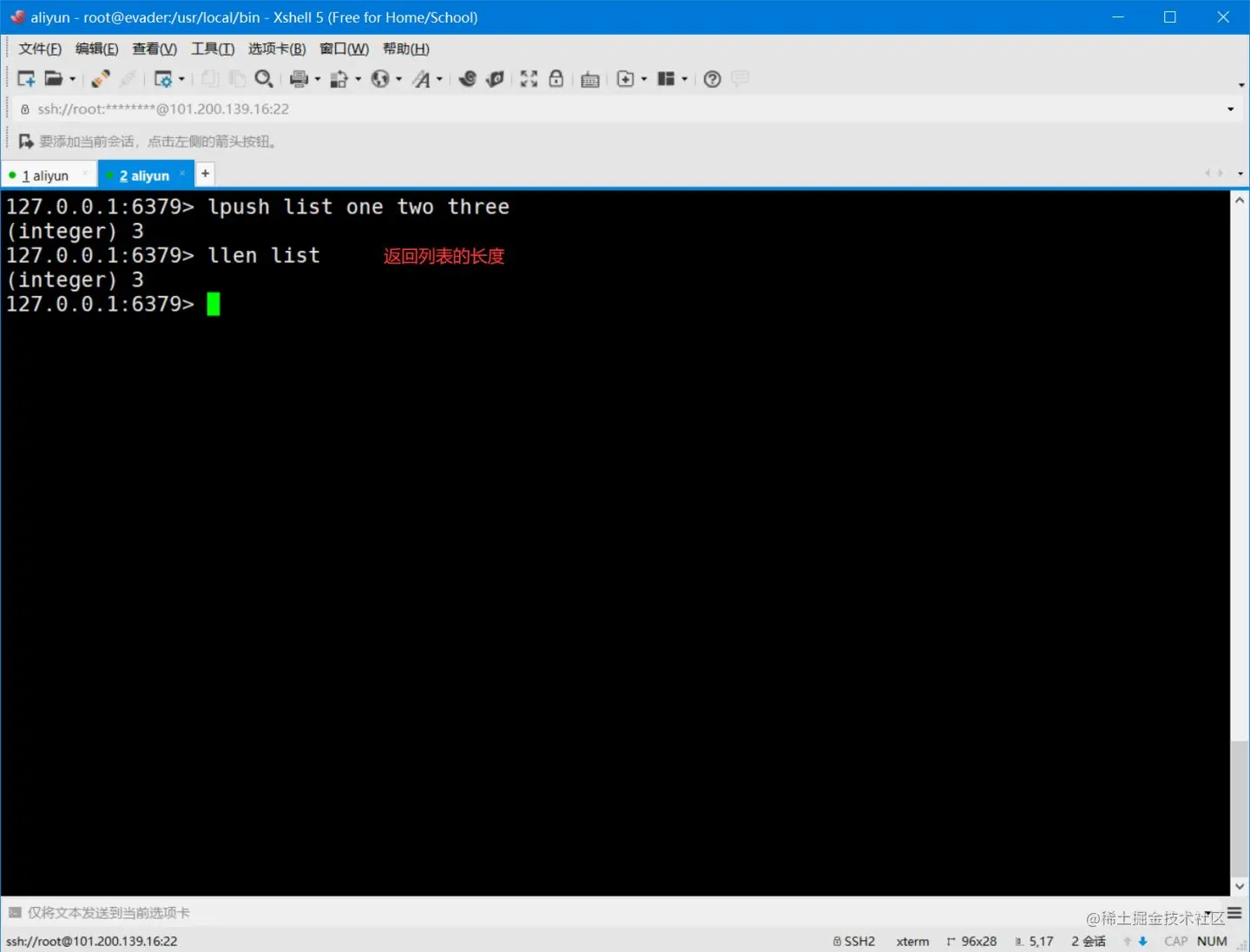1250x952 pixels.
Task: Click xterm in the status bar
Action: coord(912,942)
